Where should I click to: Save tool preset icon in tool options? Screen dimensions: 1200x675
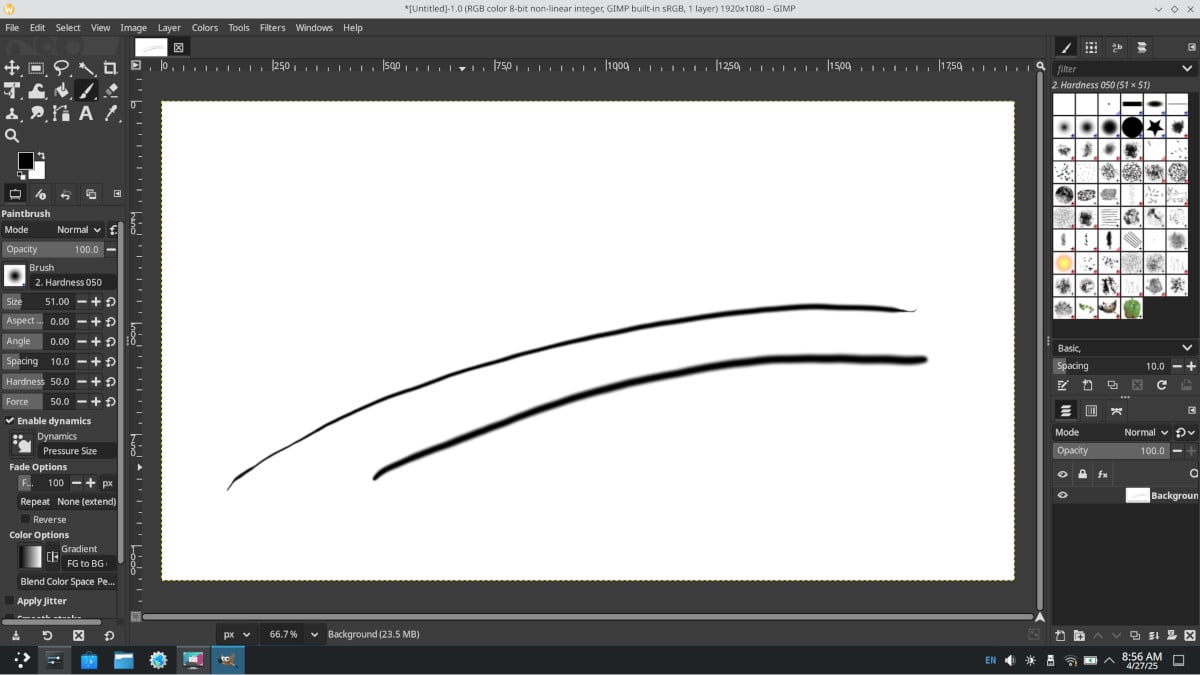click(x=16, y=635)
